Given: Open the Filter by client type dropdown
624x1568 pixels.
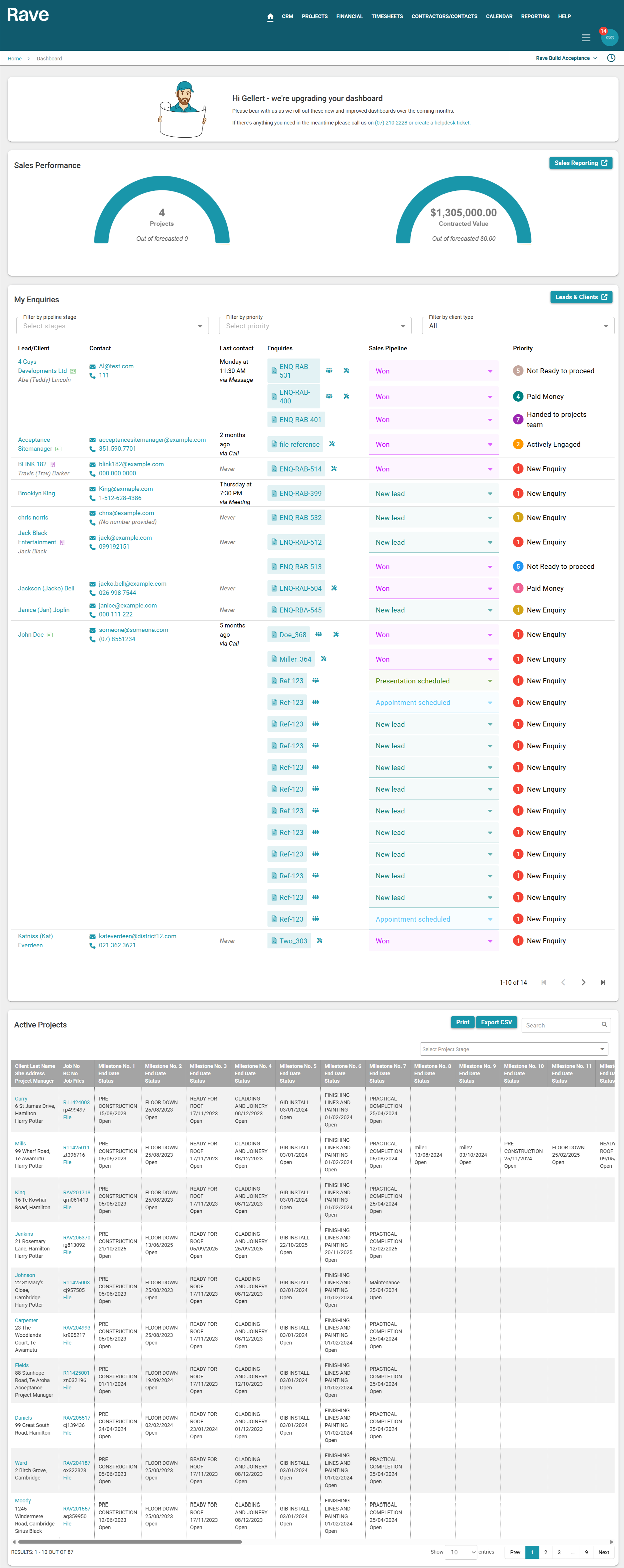Looking at the screenshot, I should [x=518, y=326].
